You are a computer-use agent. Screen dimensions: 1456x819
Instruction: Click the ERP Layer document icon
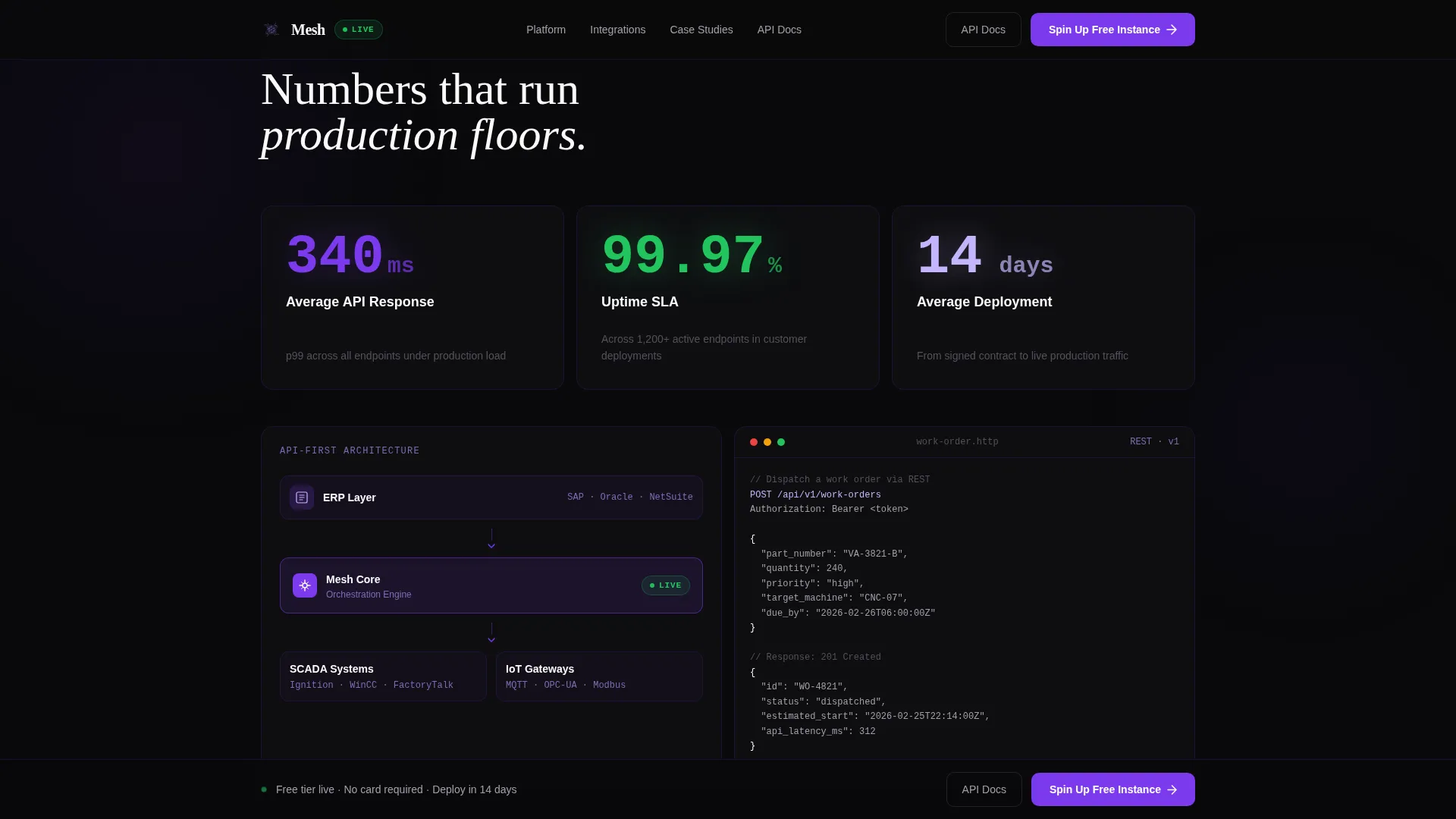(x=302, y=497)
